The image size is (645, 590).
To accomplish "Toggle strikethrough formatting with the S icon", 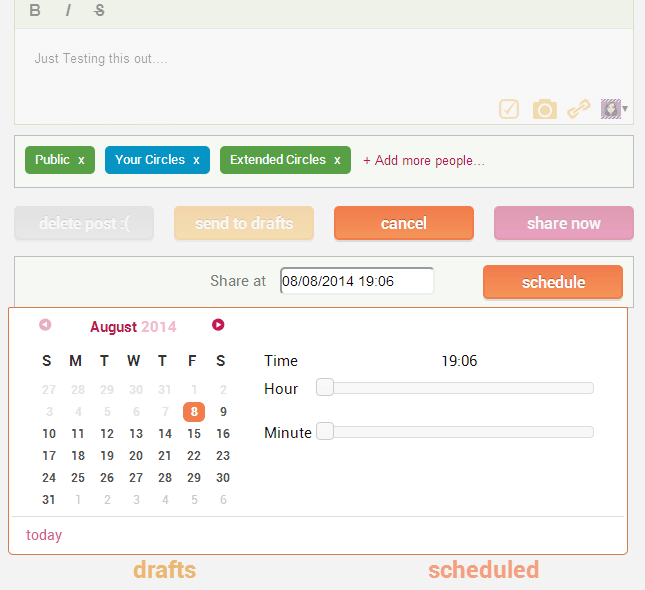I will 99,10.
